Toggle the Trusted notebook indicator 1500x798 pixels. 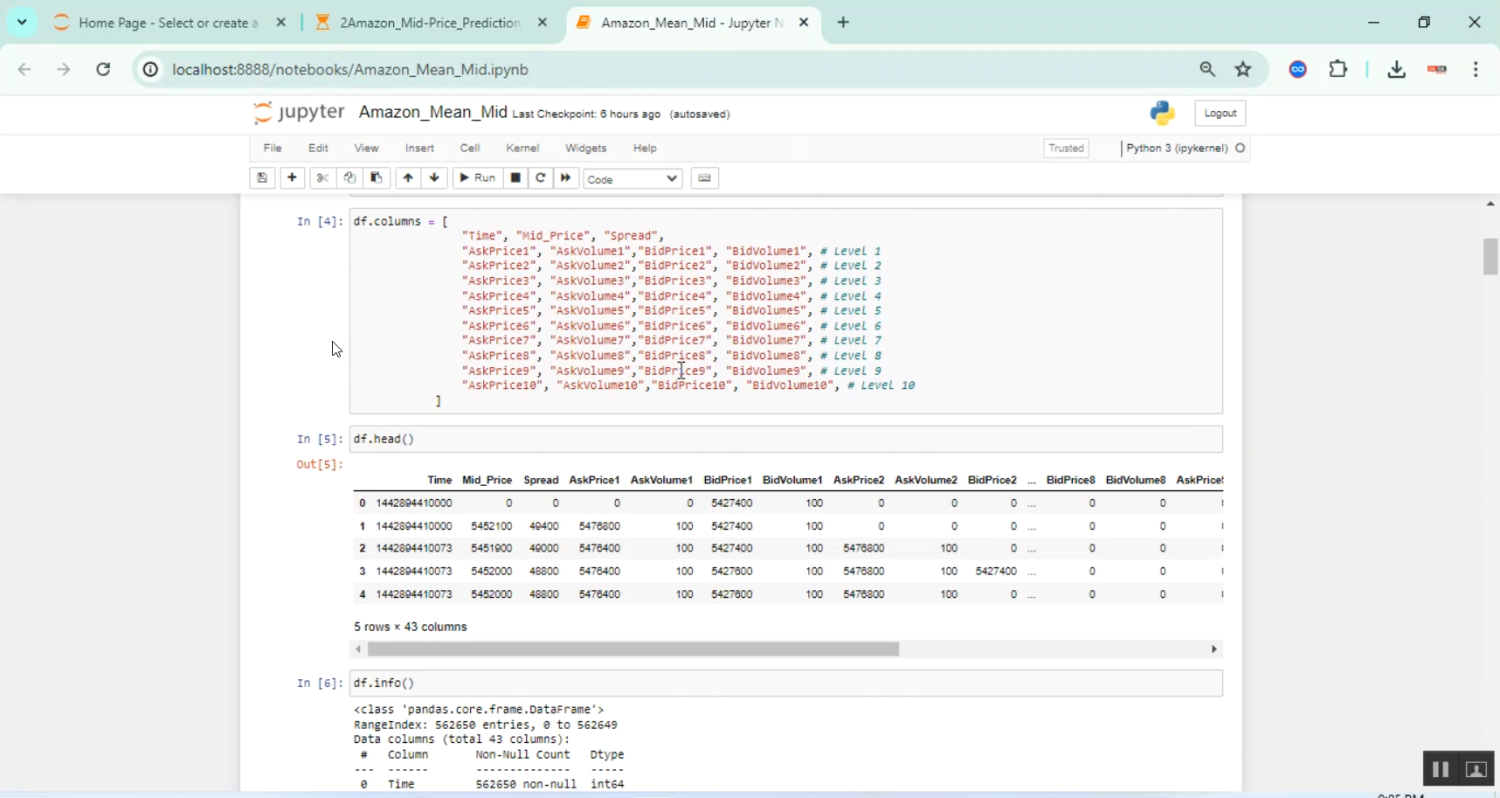[1065, 148]
